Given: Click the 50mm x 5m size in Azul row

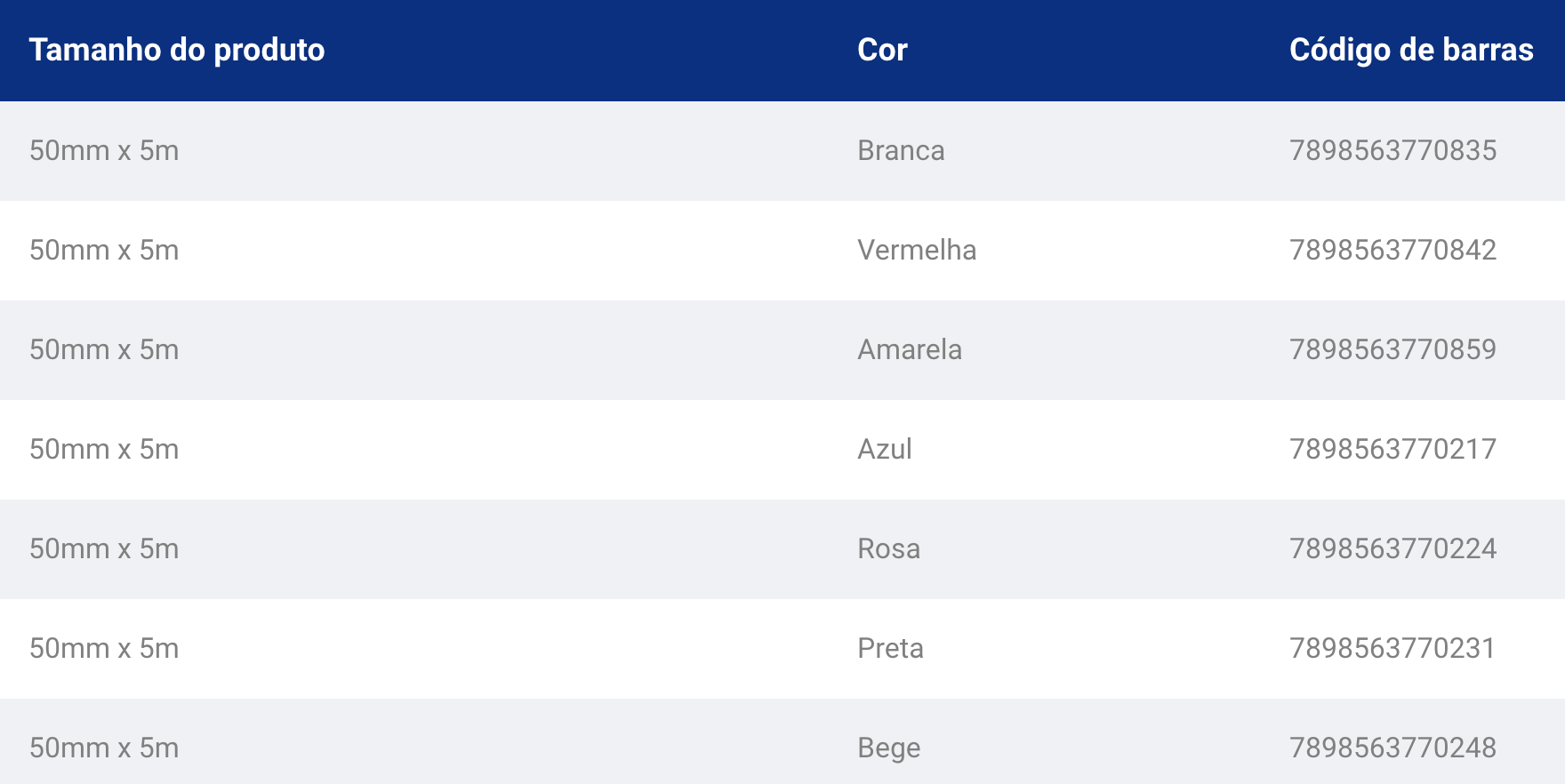Looking at the screenshot, I should pos(104,449).
